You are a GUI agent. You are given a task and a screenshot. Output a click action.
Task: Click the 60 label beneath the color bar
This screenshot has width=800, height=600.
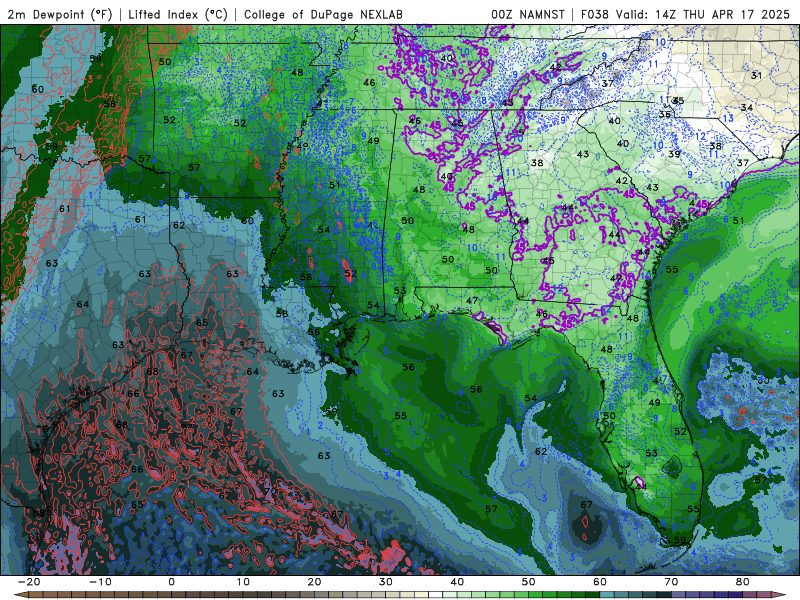600,582
